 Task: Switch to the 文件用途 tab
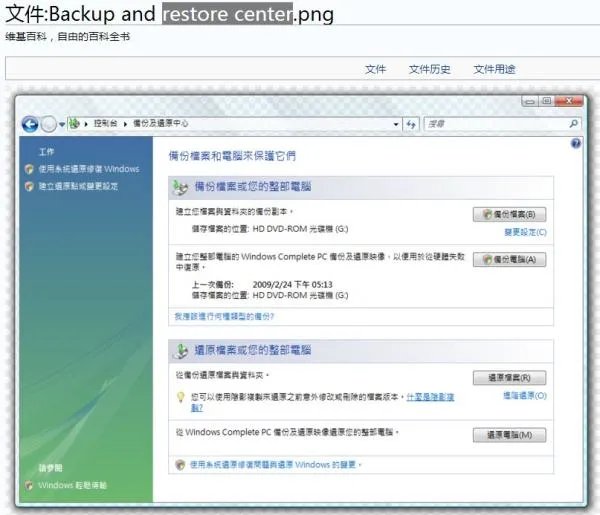pos(494,69)
